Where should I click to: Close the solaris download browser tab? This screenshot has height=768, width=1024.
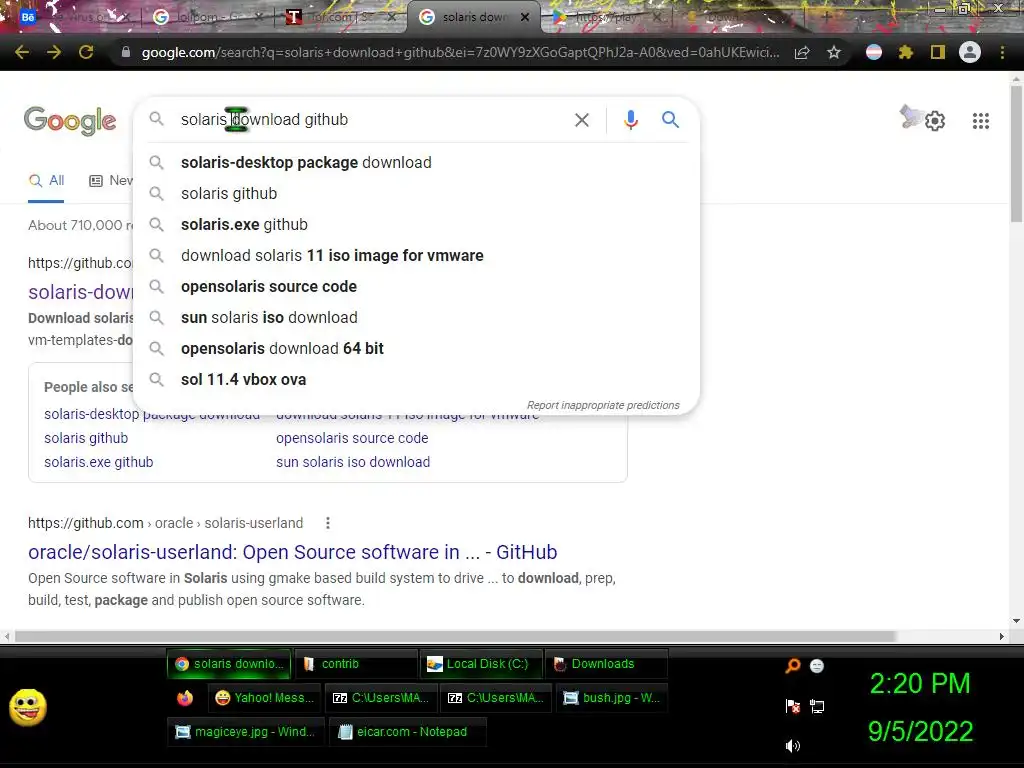pyautogui.click(x=524, y=17)
